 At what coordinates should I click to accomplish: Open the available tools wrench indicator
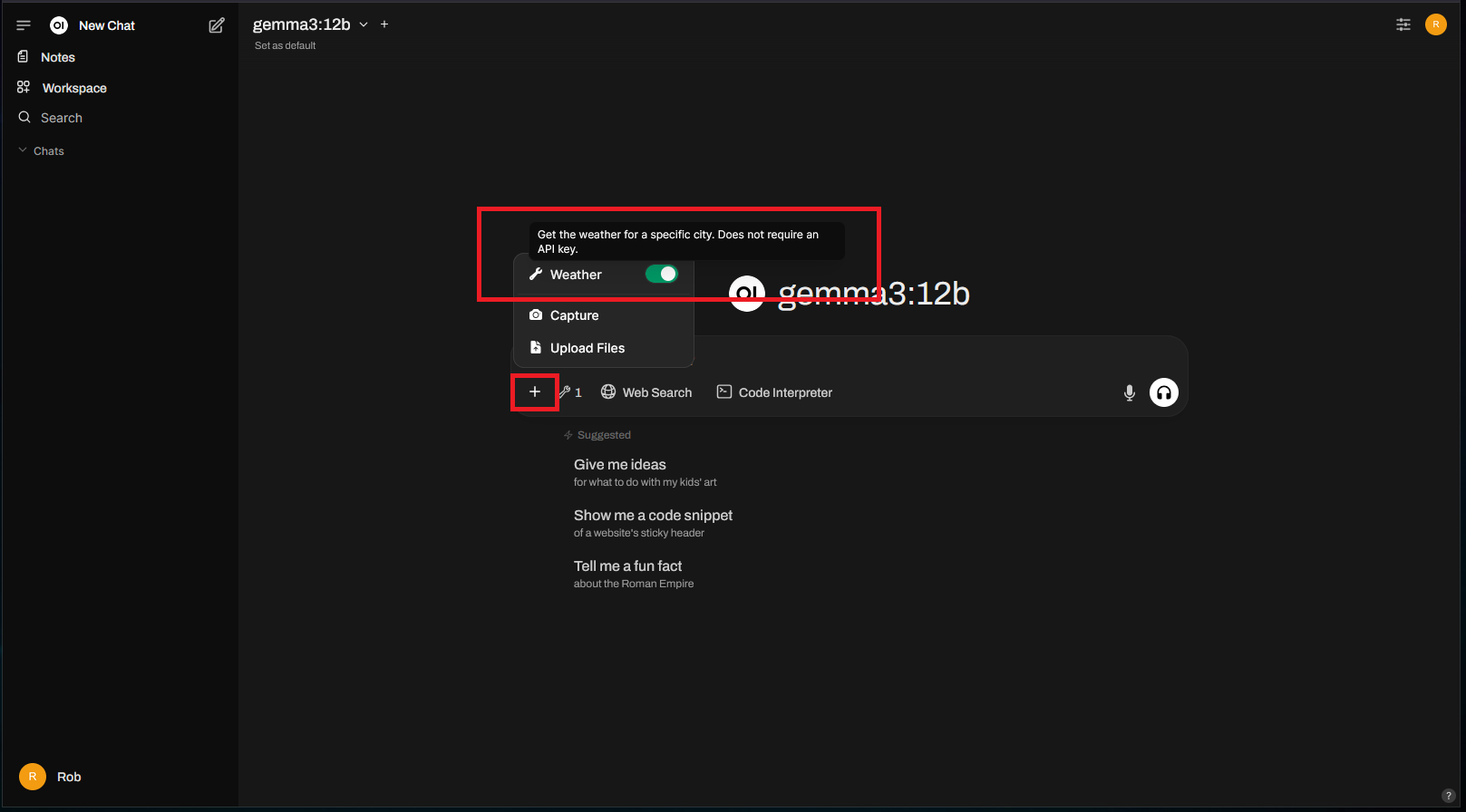tap(570, 392)
